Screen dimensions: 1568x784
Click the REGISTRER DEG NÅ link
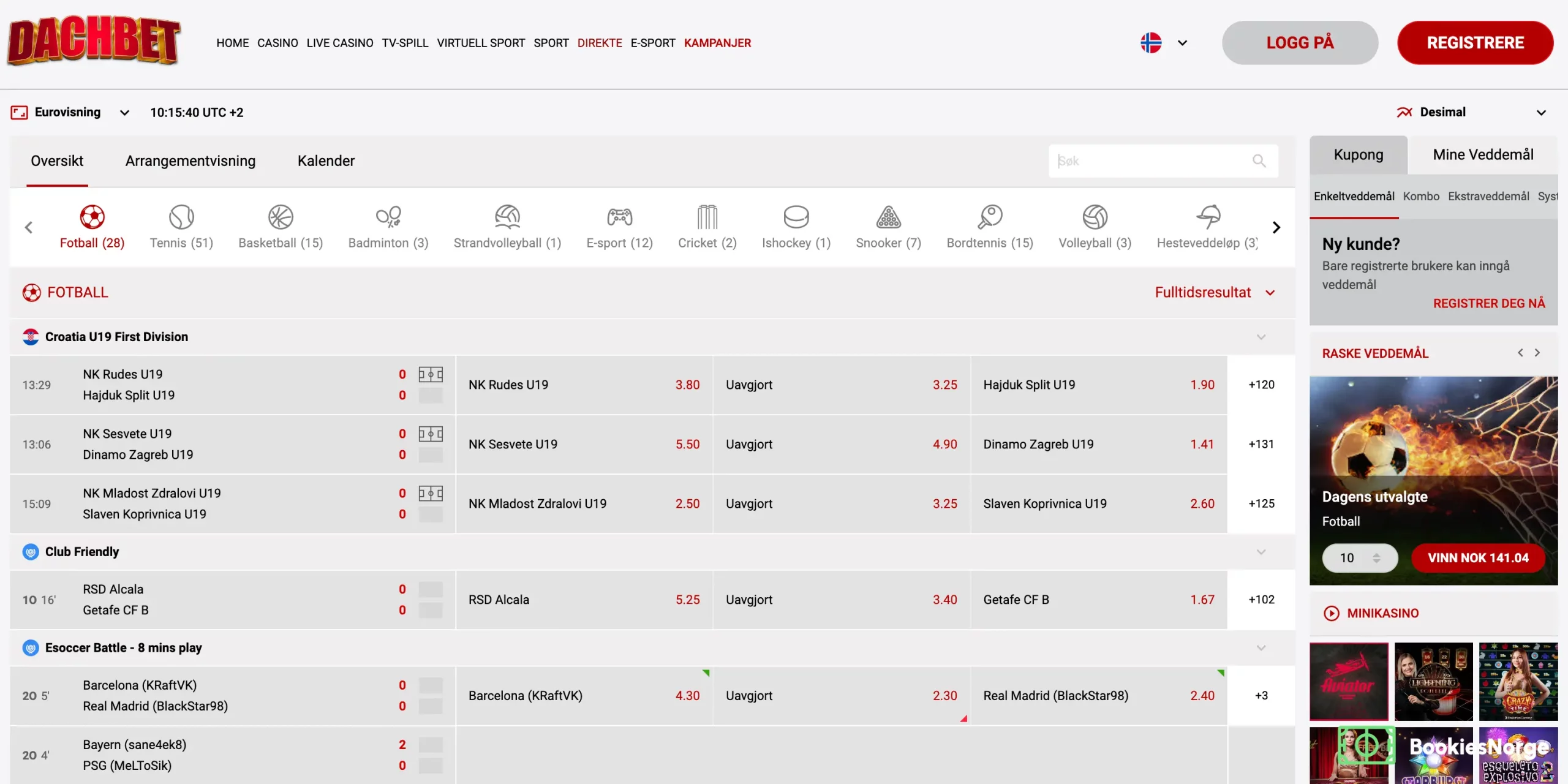[1489, 304]
